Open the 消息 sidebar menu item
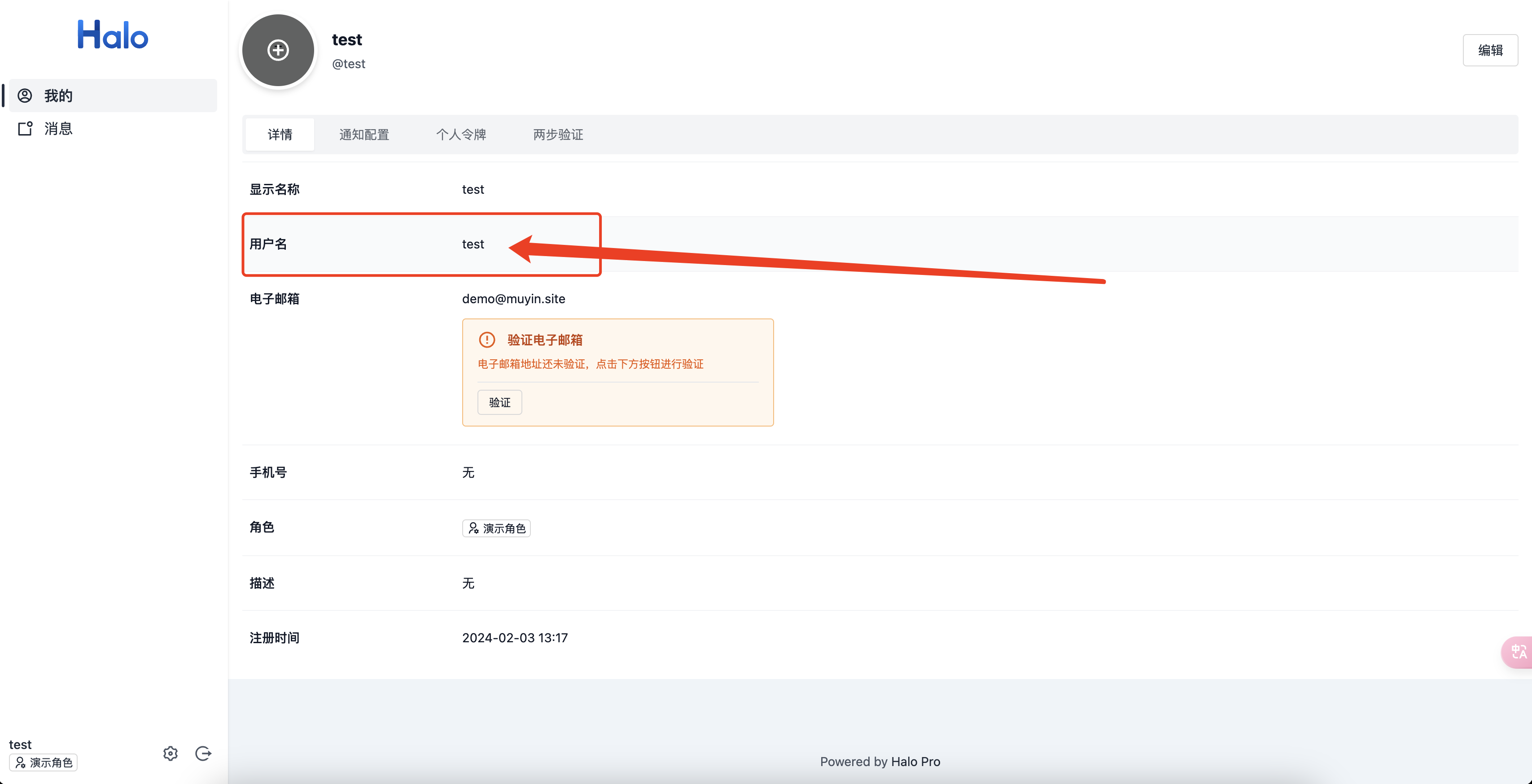1532x784 pixels. [x=113, y=128]
